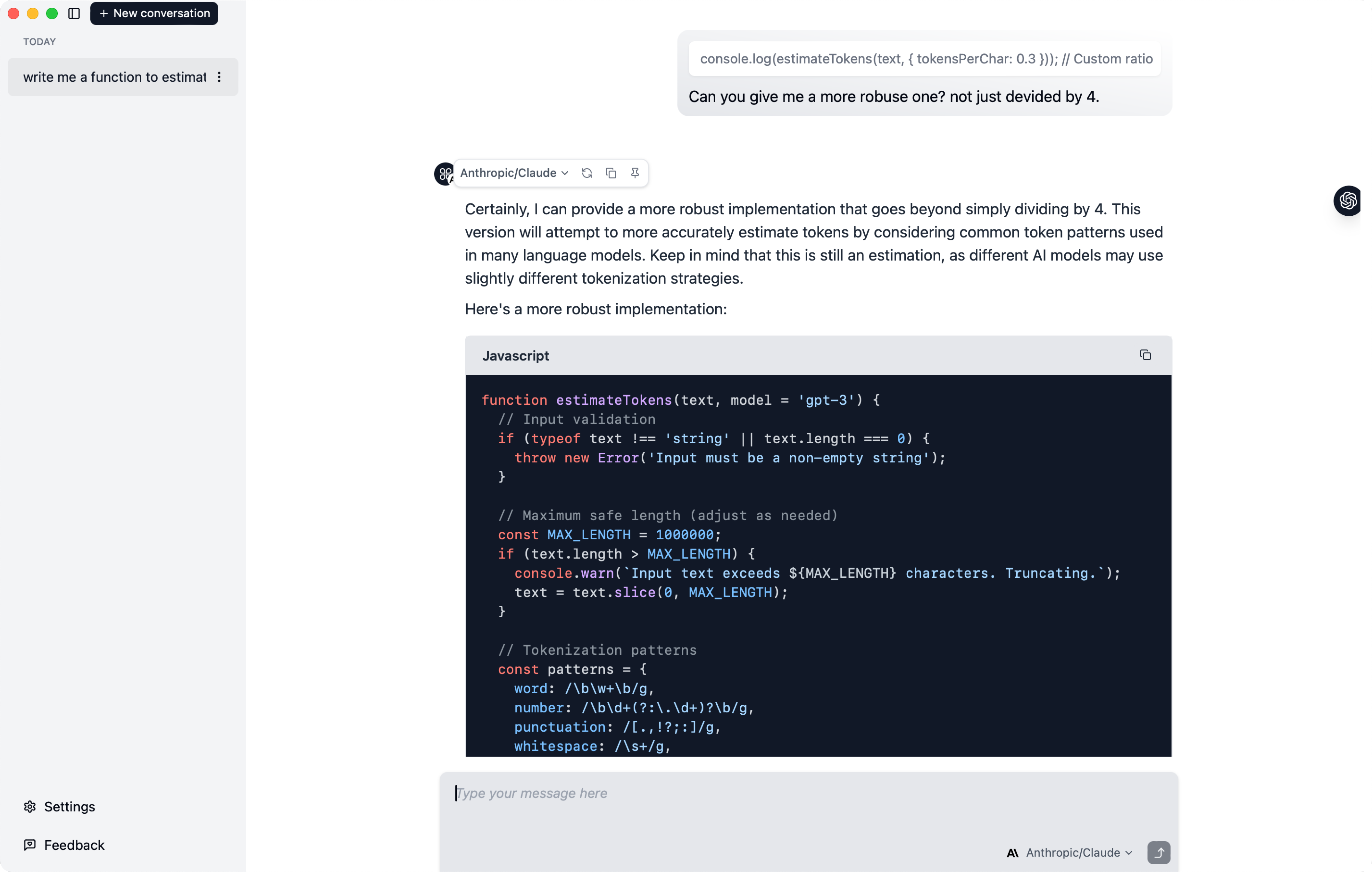Click the assistant avatar icon

pyautogui.click(x=445, y=174)
